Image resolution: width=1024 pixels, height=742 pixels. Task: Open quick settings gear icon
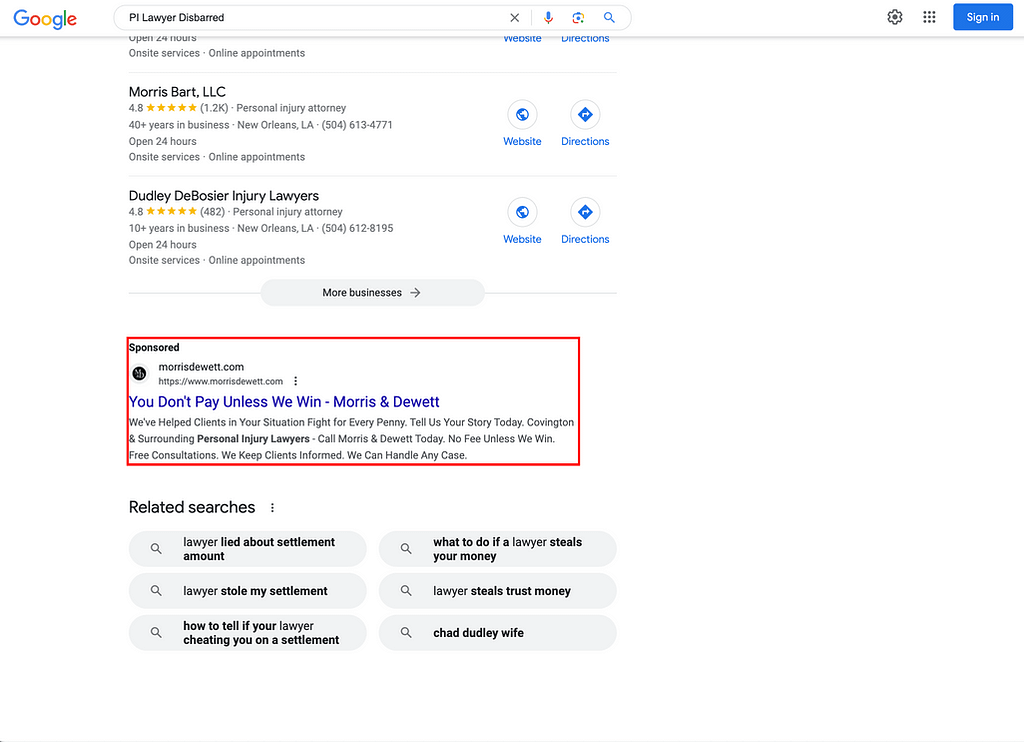(x=895, y=17)
